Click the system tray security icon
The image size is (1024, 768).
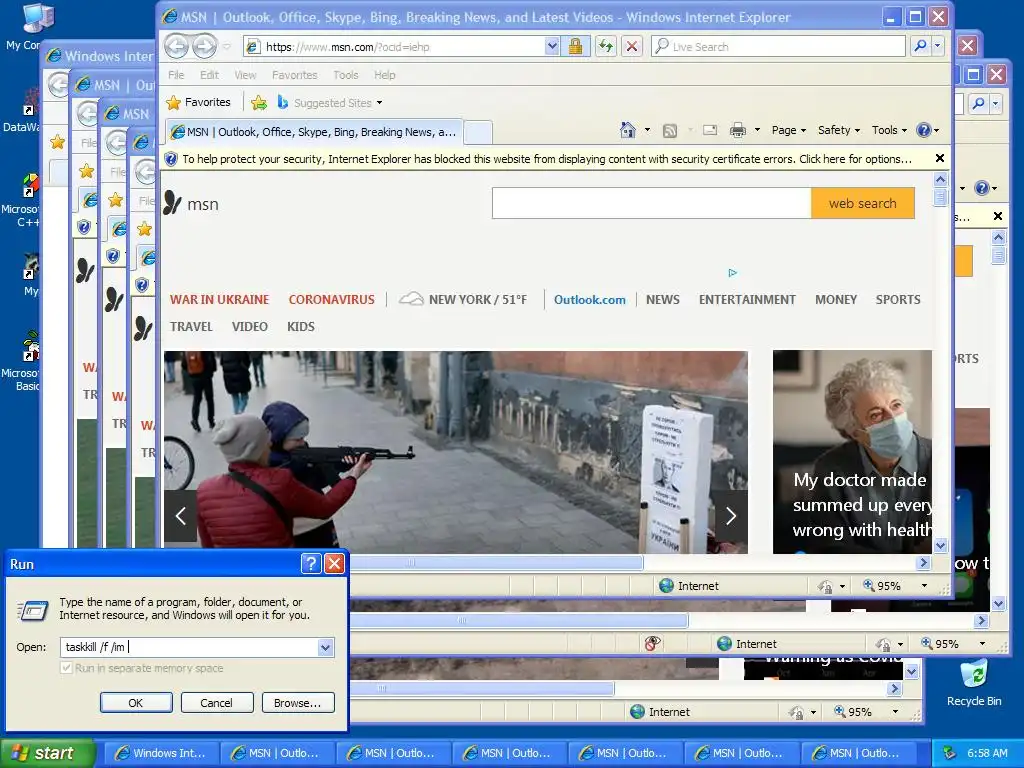click(x=950, y=753)
